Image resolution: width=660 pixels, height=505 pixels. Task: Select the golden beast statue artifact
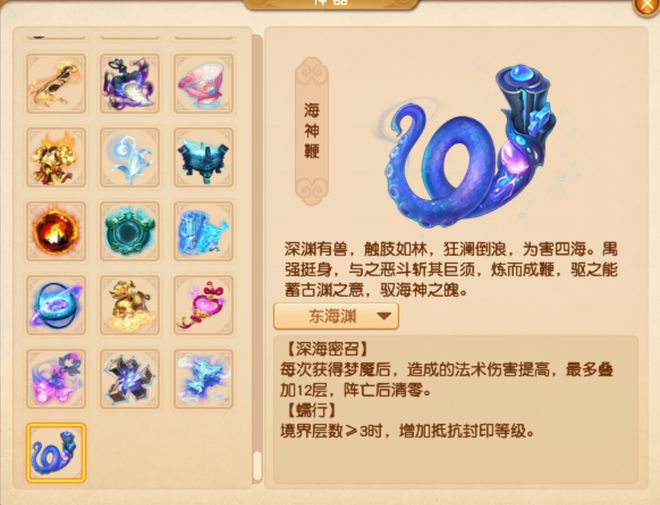(x=130, y=305)
